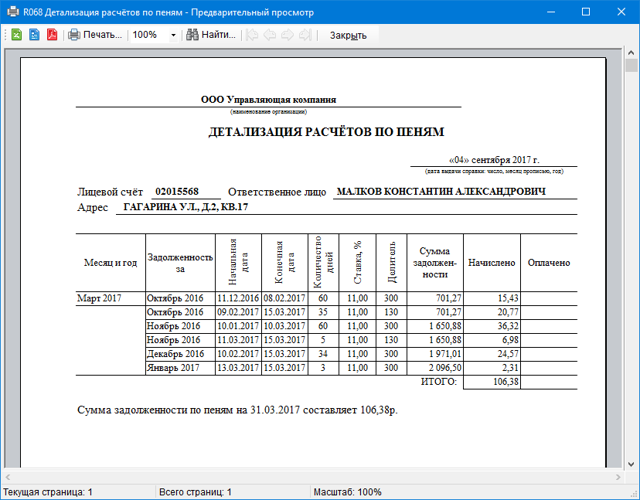This screenshot has height=500, width=640.
Task: Click the report title heading text
Action: 326,131
